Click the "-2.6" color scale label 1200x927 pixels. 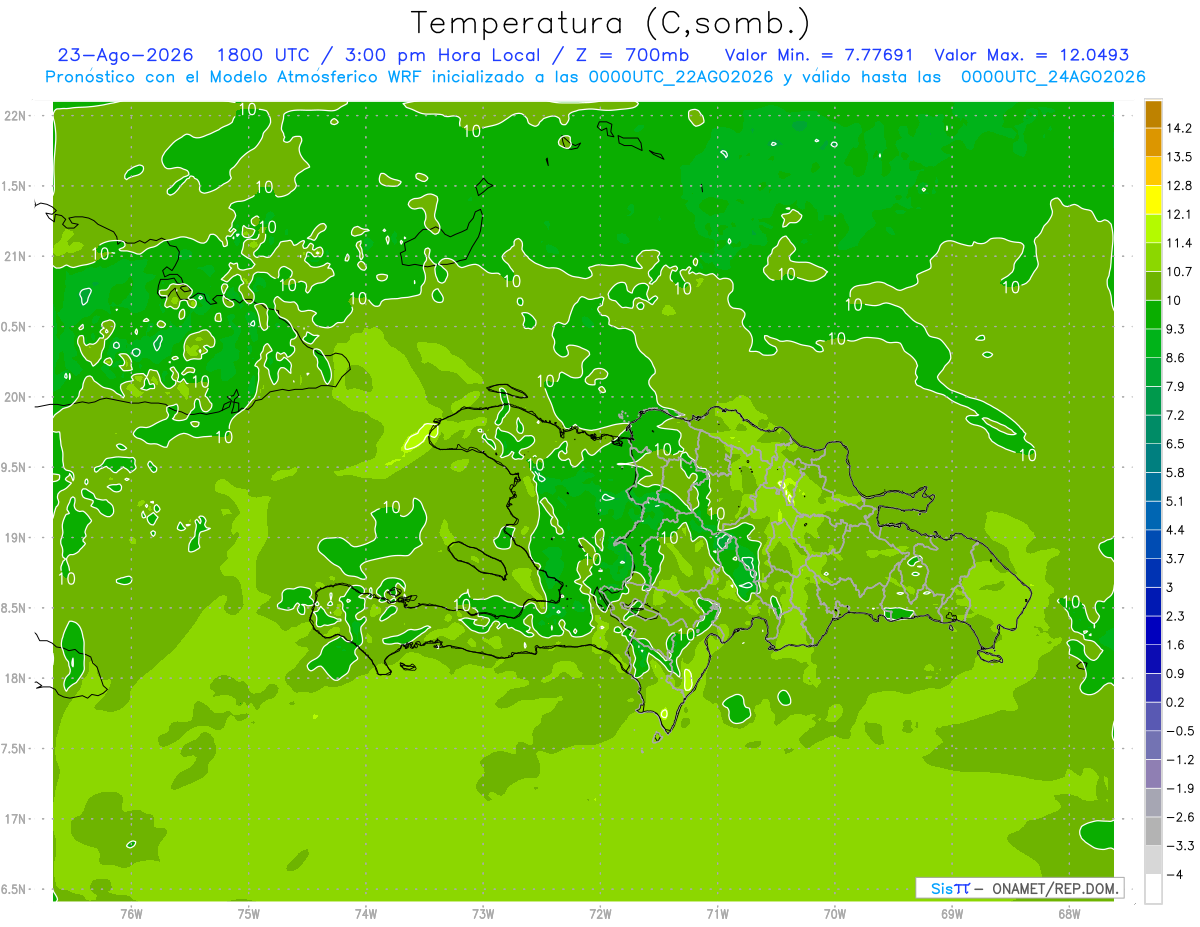tap(1179, 817)
